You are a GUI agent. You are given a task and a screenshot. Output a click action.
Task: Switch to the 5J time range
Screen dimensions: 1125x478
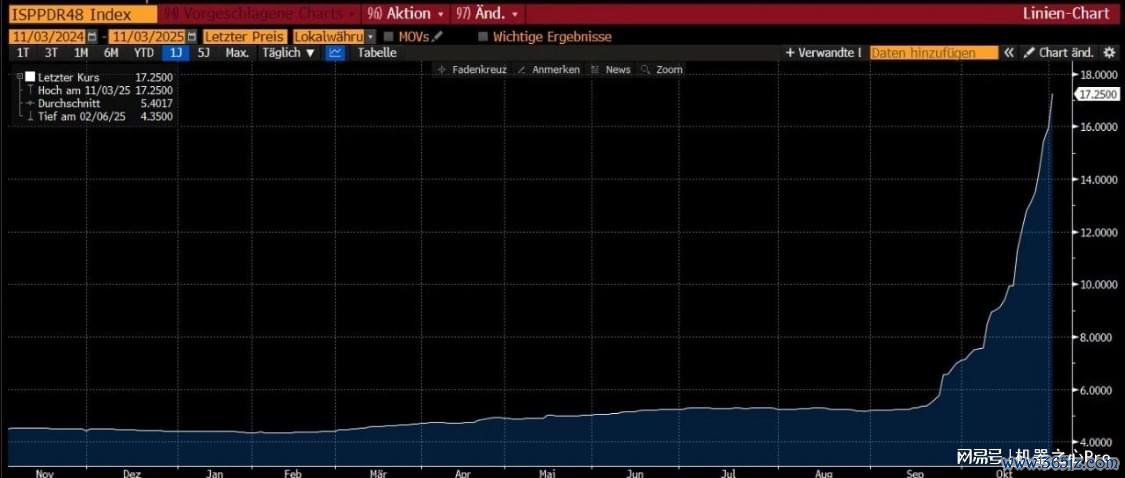pos(204,53)
